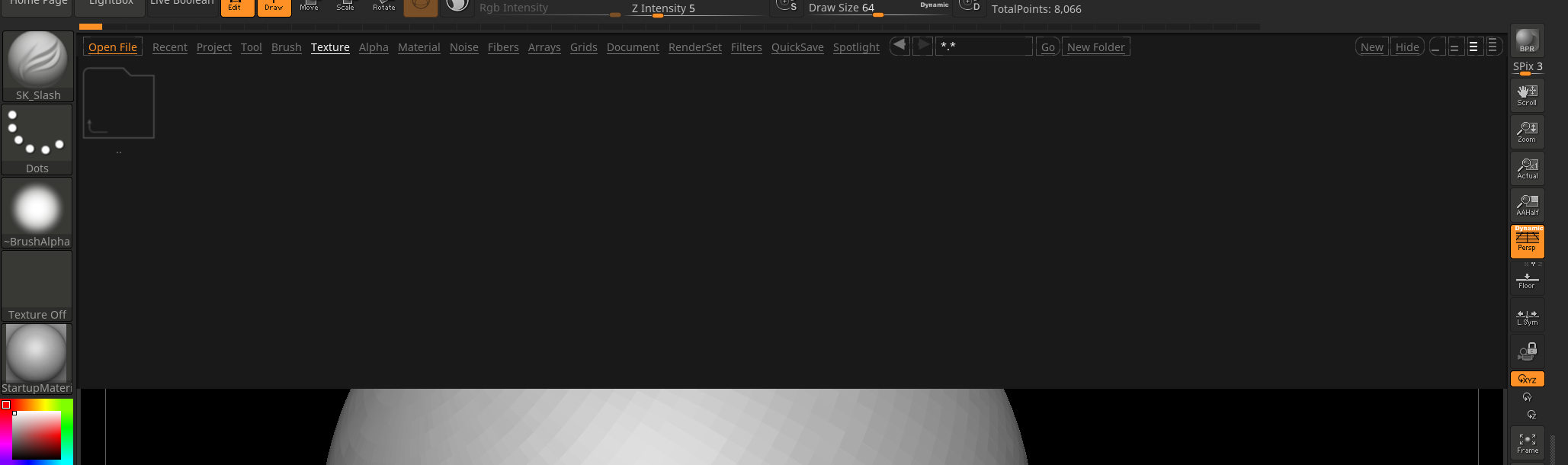Open the Noise tab
Viewport: 1568px width, 465px height.
[464, 47]
